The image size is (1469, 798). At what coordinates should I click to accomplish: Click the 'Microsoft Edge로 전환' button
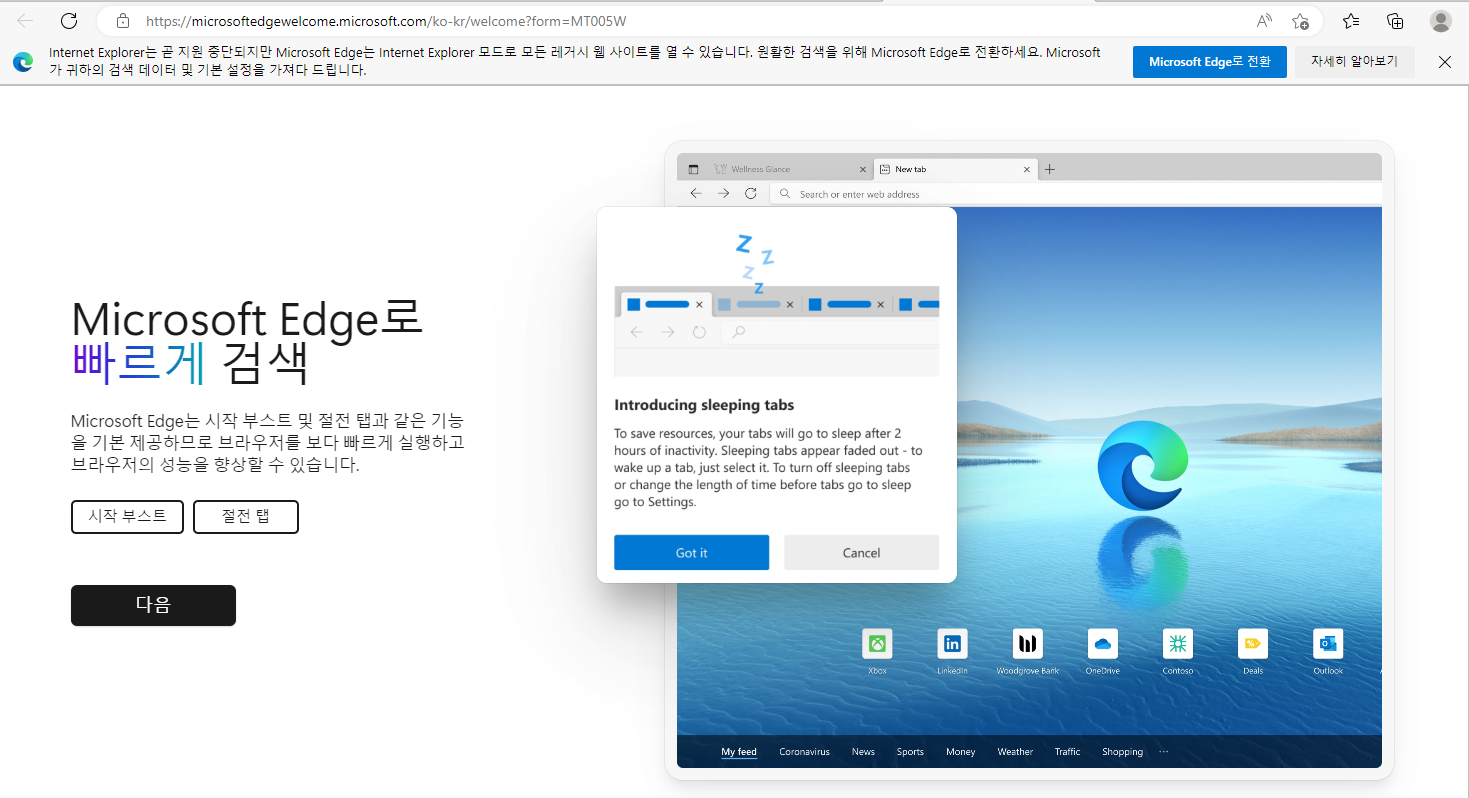(1209, 62)
